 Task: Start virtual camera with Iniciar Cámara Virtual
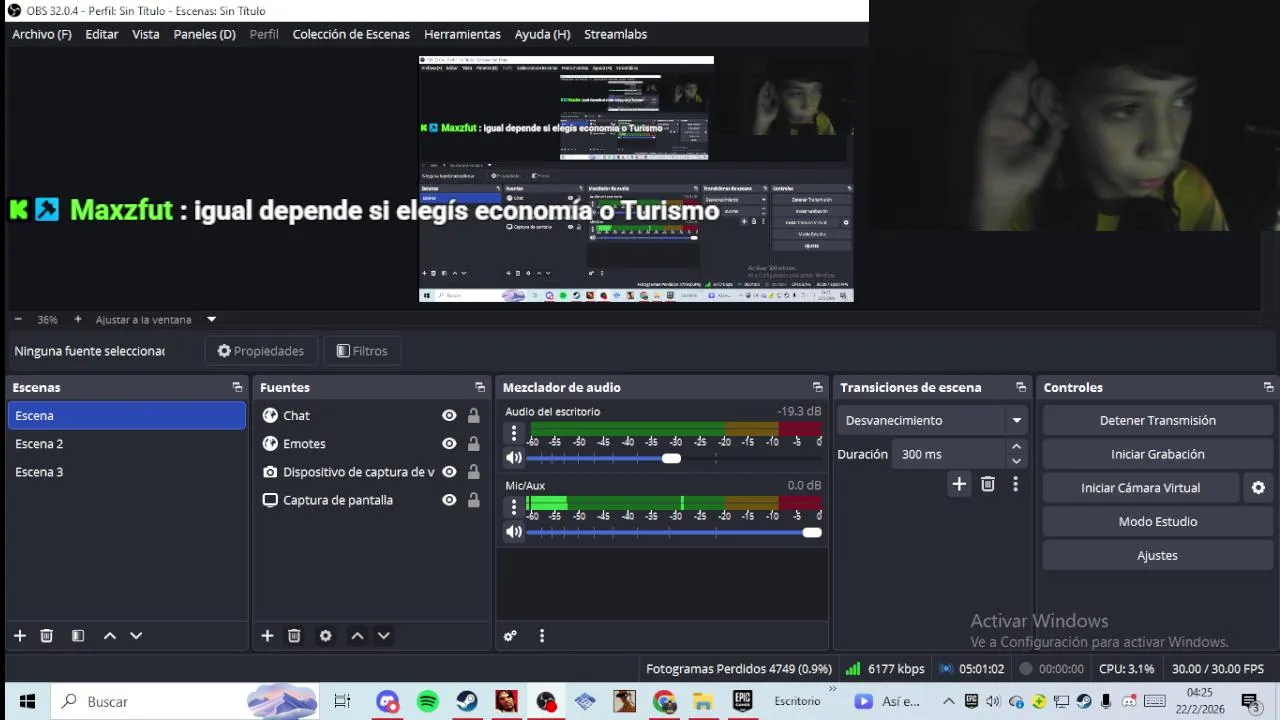[x=1141, y=488]
